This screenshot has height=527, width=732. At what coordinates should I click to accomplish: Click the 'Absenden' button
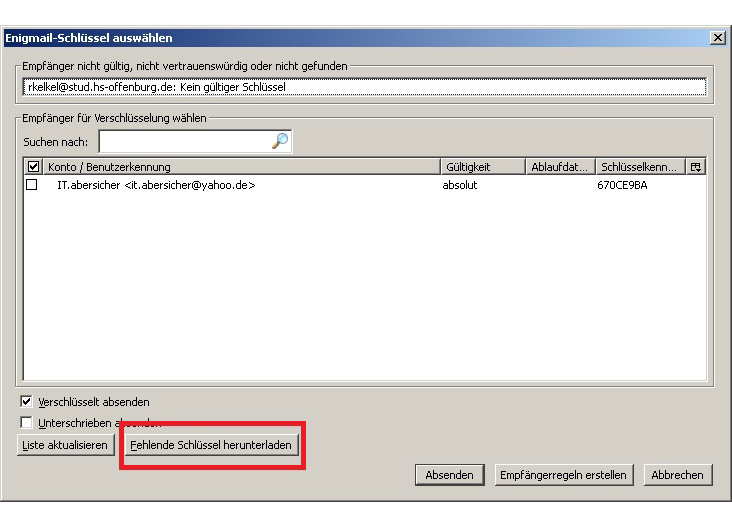449,475
